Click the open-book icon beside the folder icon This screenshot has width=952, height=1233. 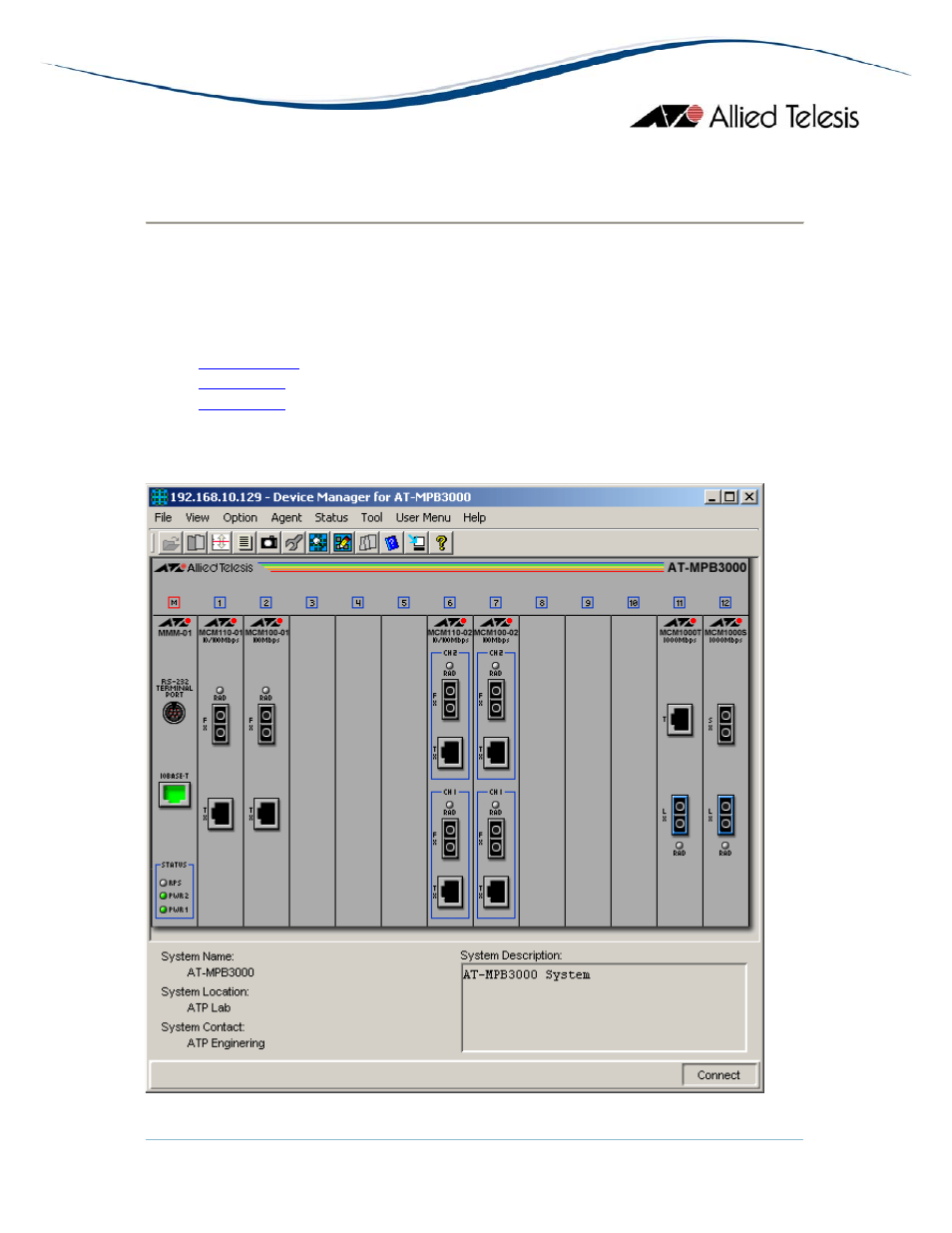197,543
